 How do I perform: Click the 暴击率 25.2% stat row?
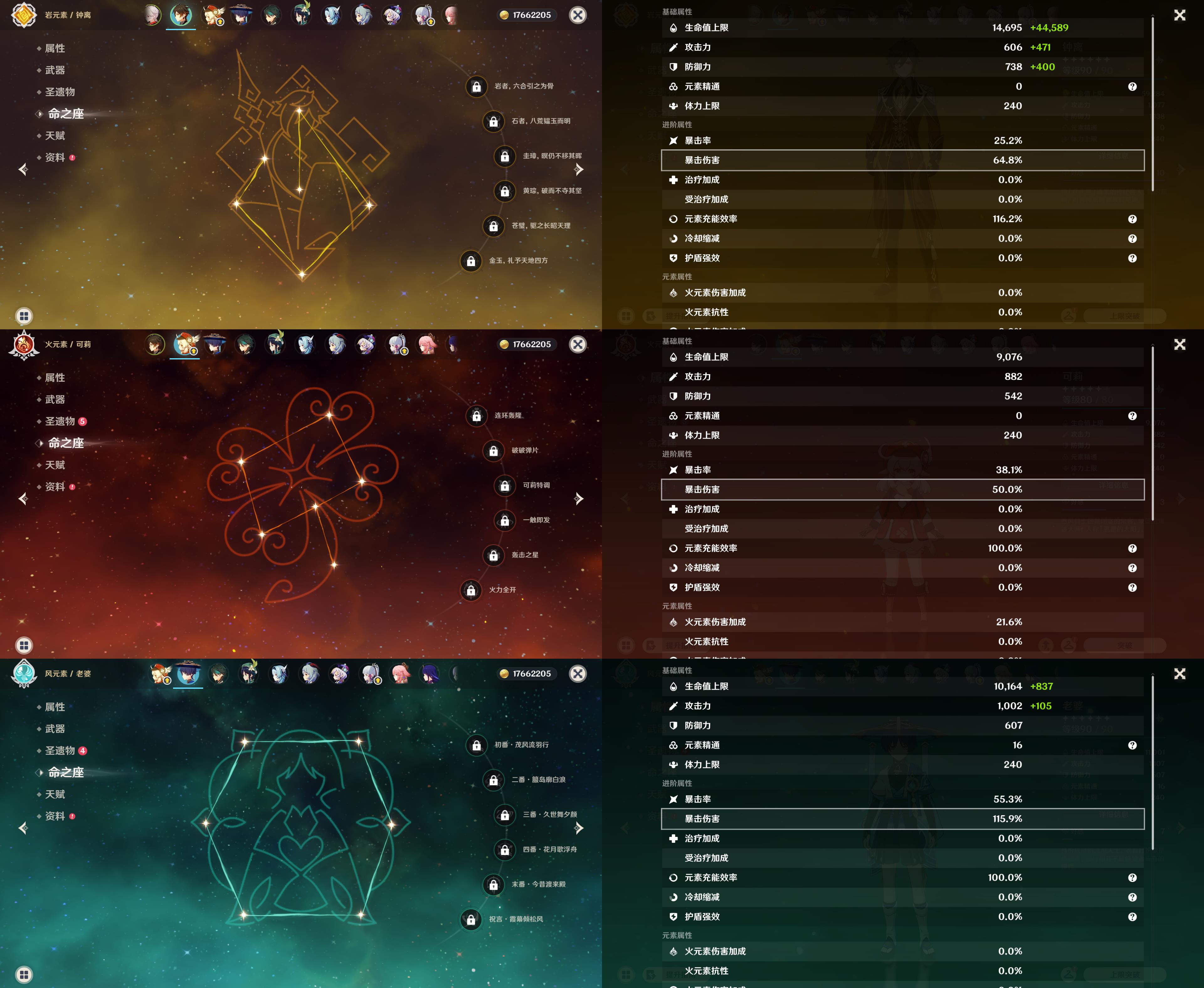[902, 141]
